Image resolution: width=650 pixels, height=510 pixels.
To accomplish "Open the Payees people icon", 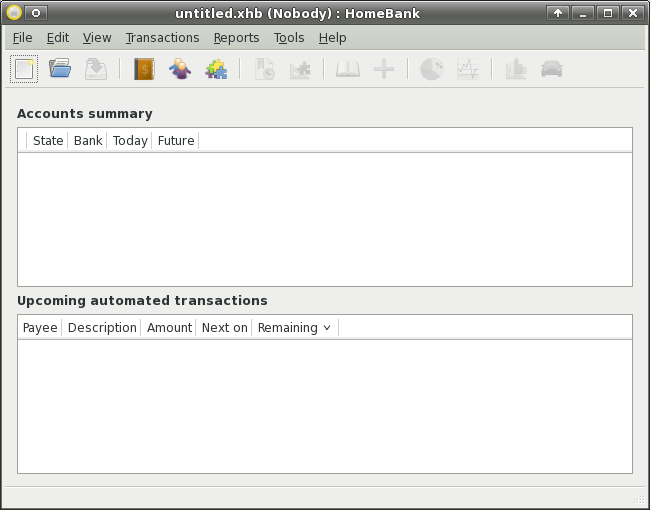I will [x=180, y=69].
